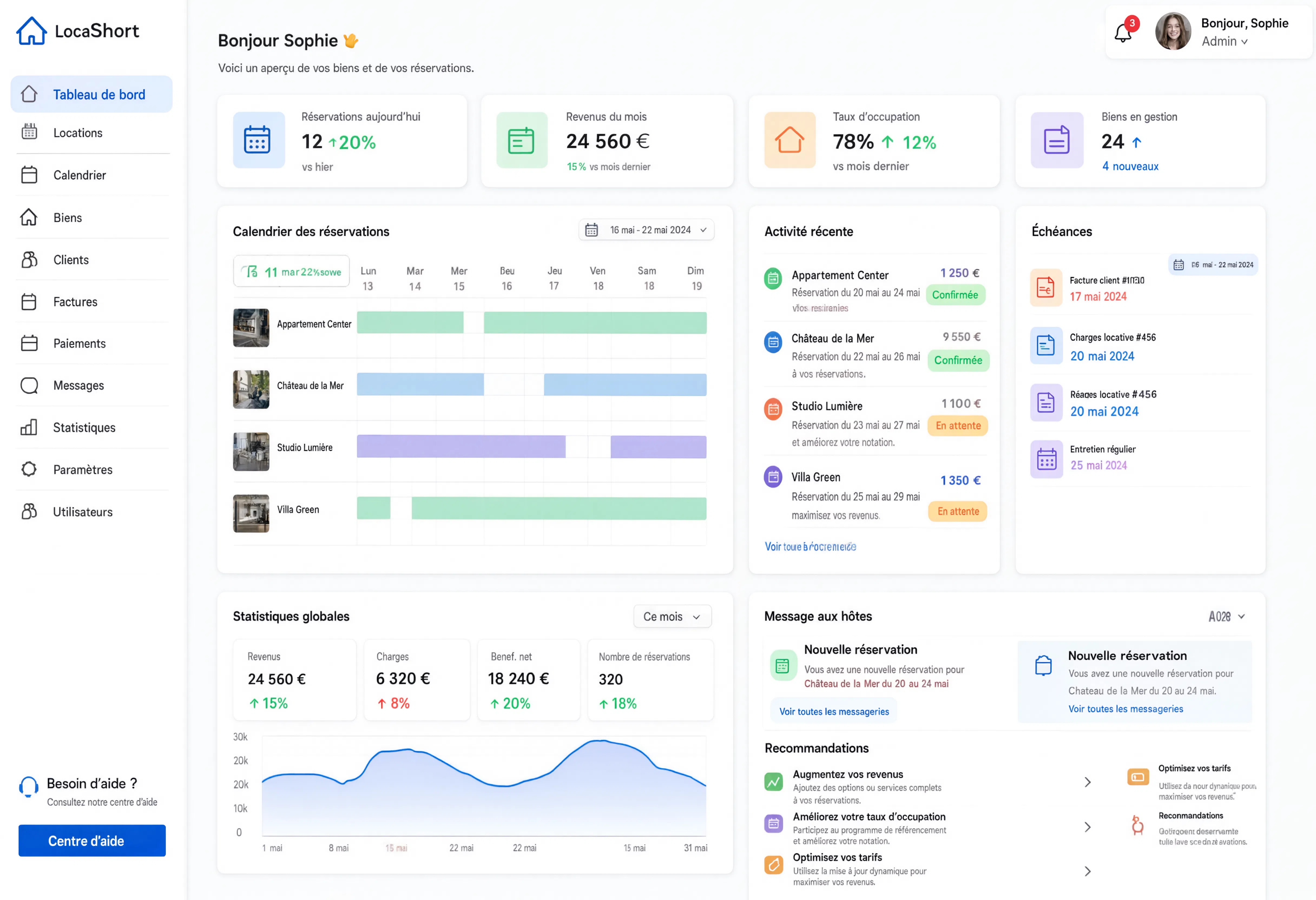Click the Benef. net 18 240 € card
This screenshot has height=900, width=1316.
point(528,680)
